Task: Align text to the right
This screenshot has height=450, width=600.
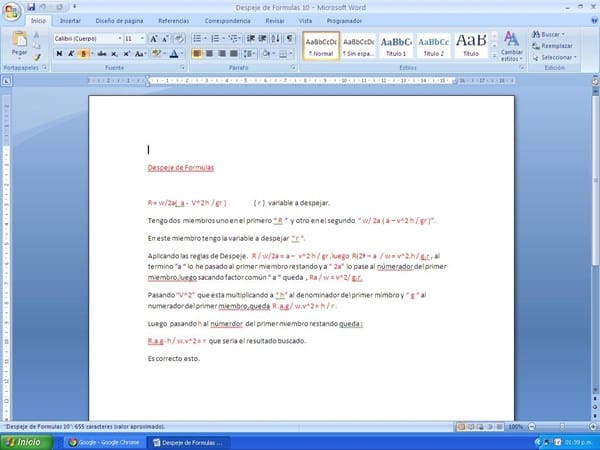Action: [222, 54]
